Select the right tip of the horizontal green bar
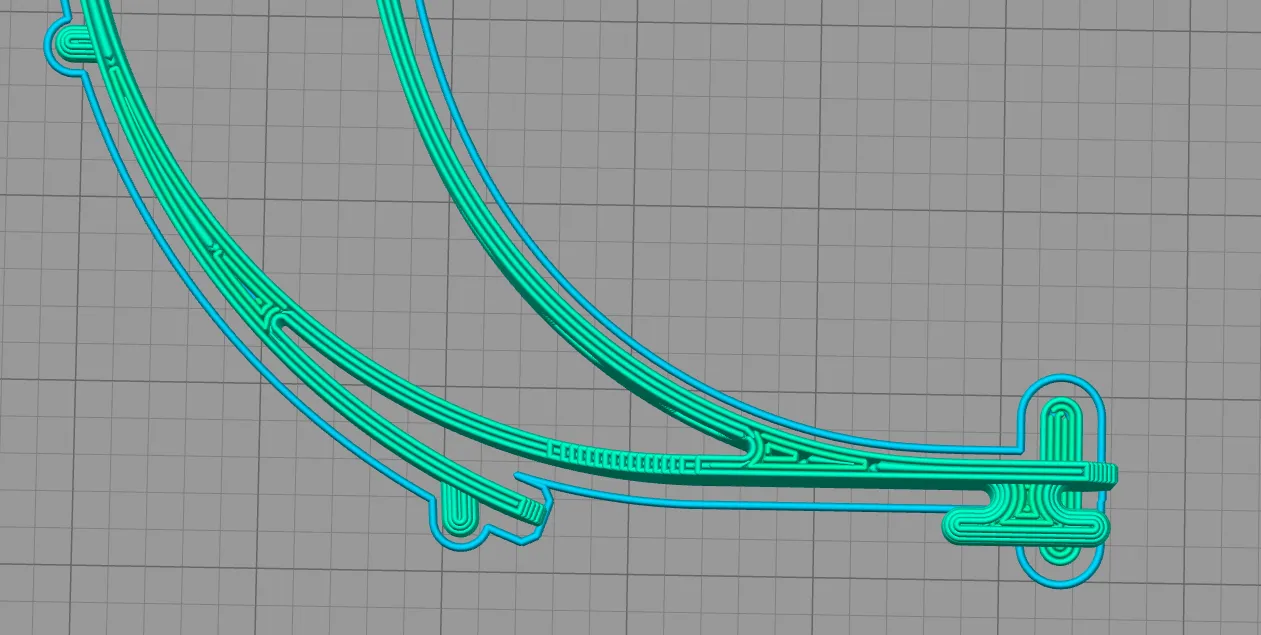Screen dimensions: 1261x635 1104,475
